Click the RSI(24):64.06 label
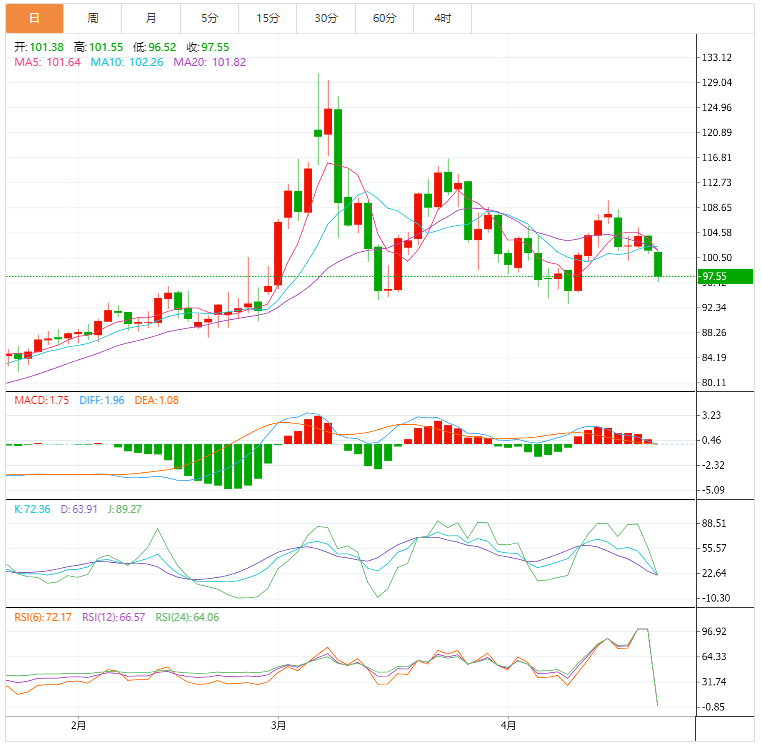Screen dimensions: 762x749 187,617
